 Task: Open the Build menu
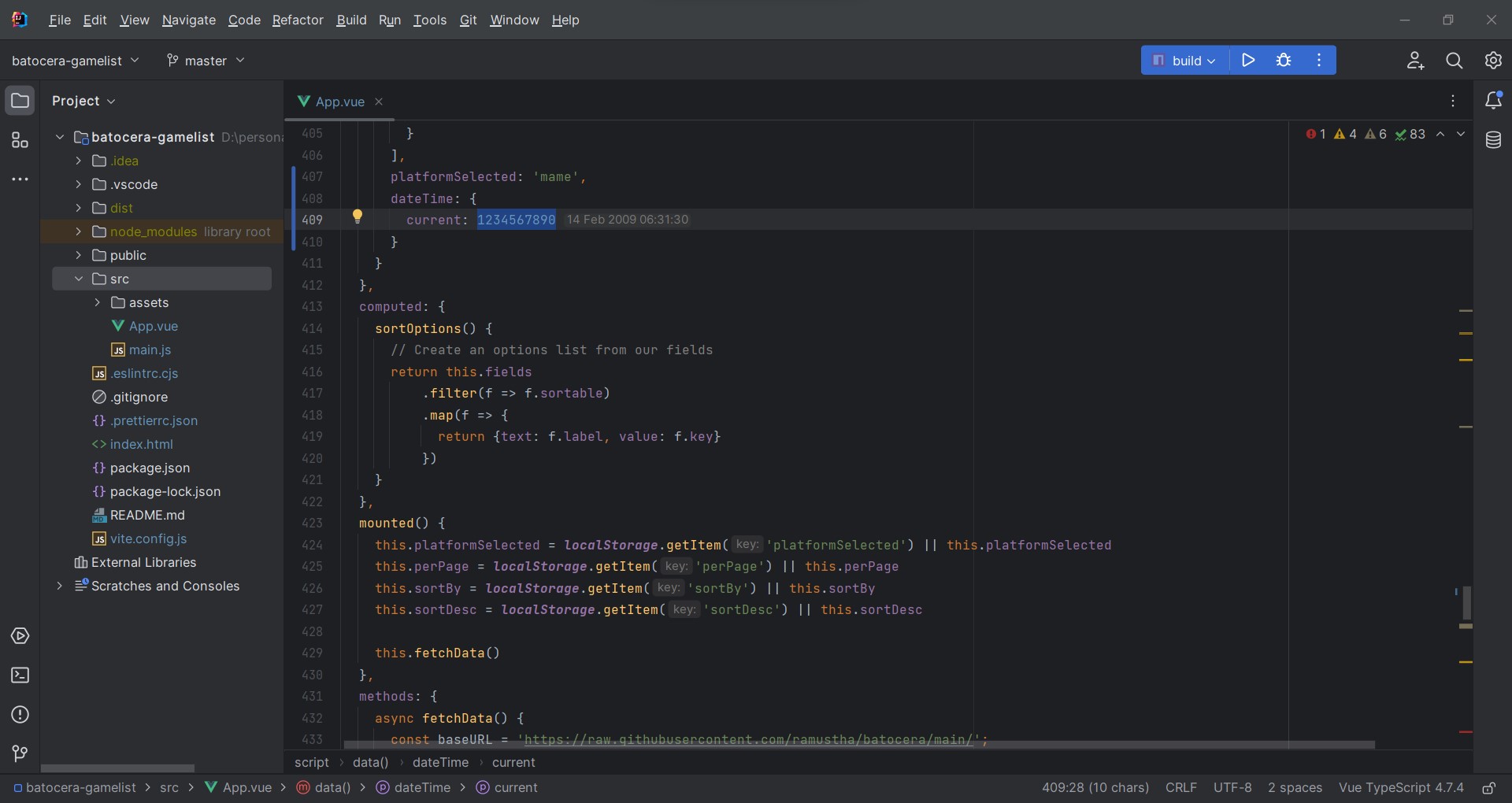click(351, 20)
